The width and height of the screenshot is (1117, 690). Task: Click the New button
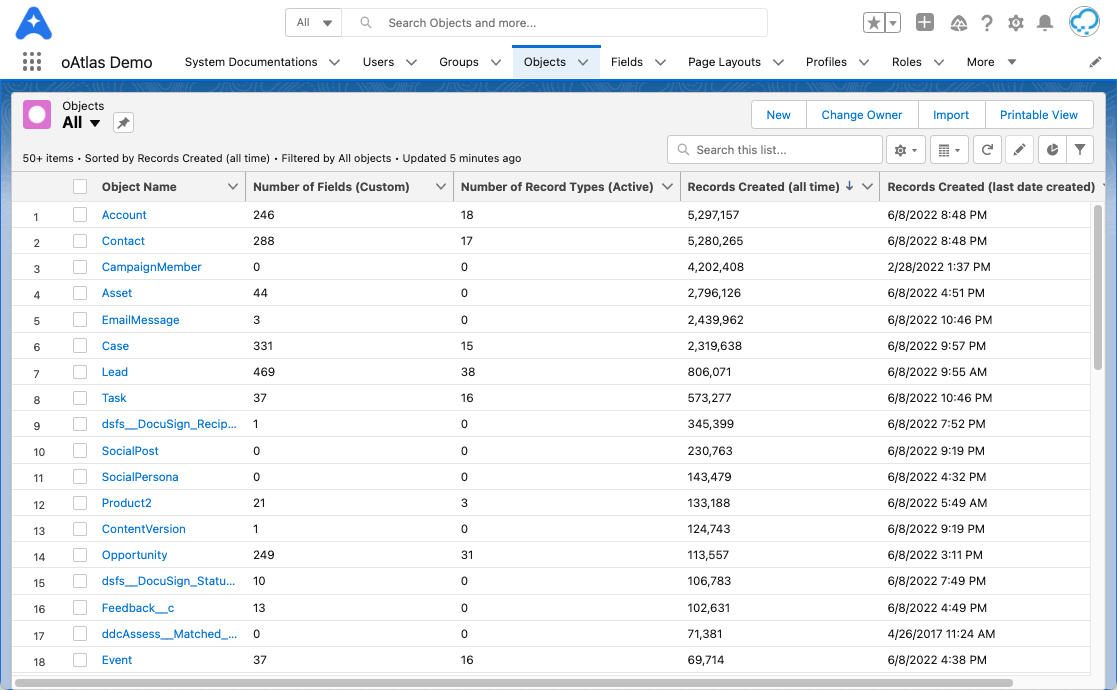point(778,114)
